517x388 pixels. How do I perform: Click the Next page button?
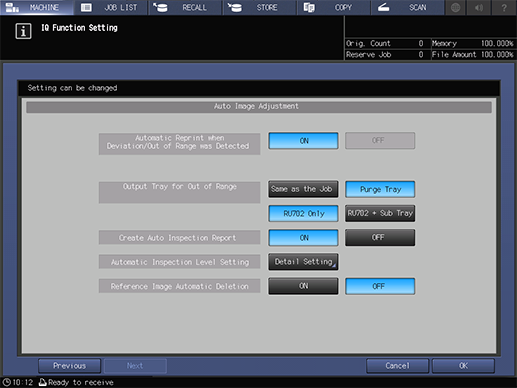[135, 366]
